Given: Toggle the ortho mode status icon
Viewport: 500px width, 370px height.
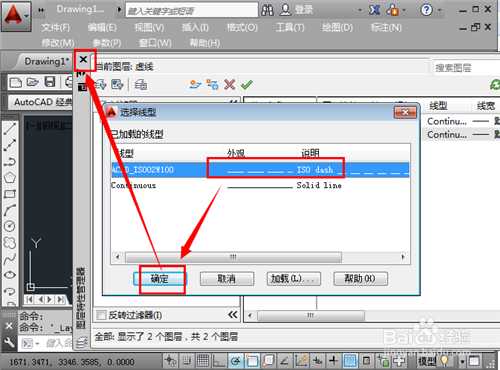Looking at the screenshot, I should [x=219, y=361].
